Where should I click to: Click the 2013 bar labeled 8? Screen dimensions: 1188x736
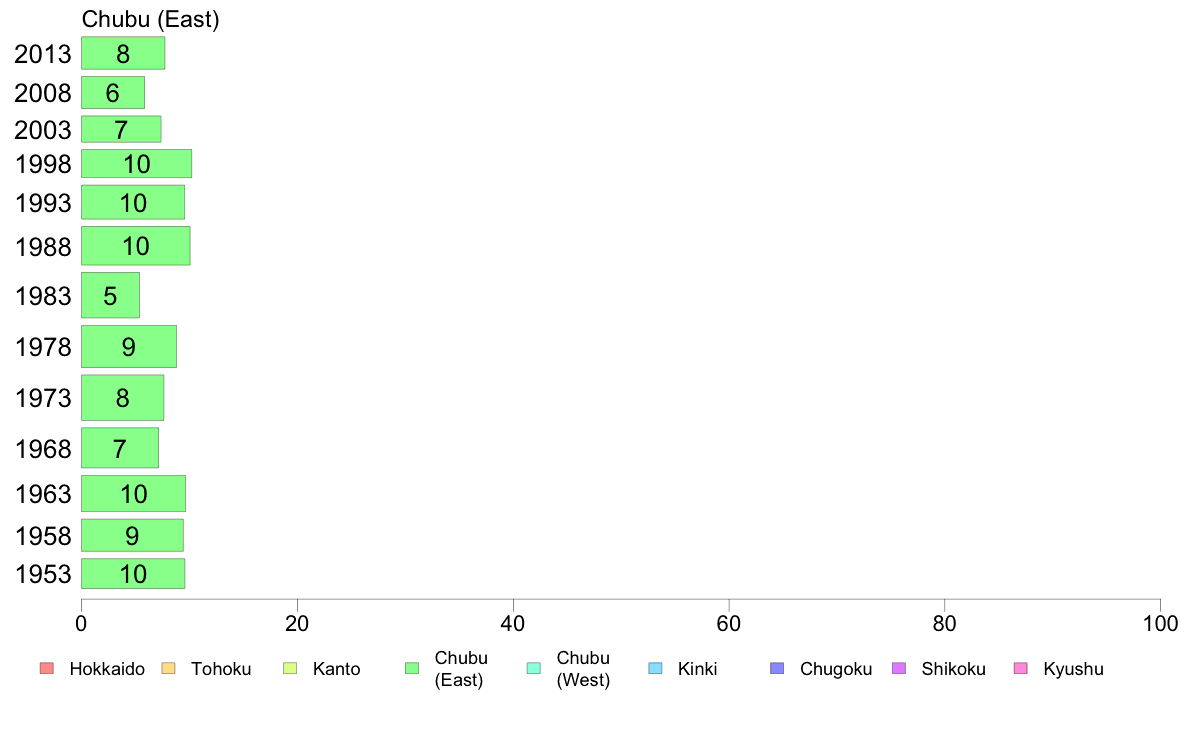click(123, 53)
